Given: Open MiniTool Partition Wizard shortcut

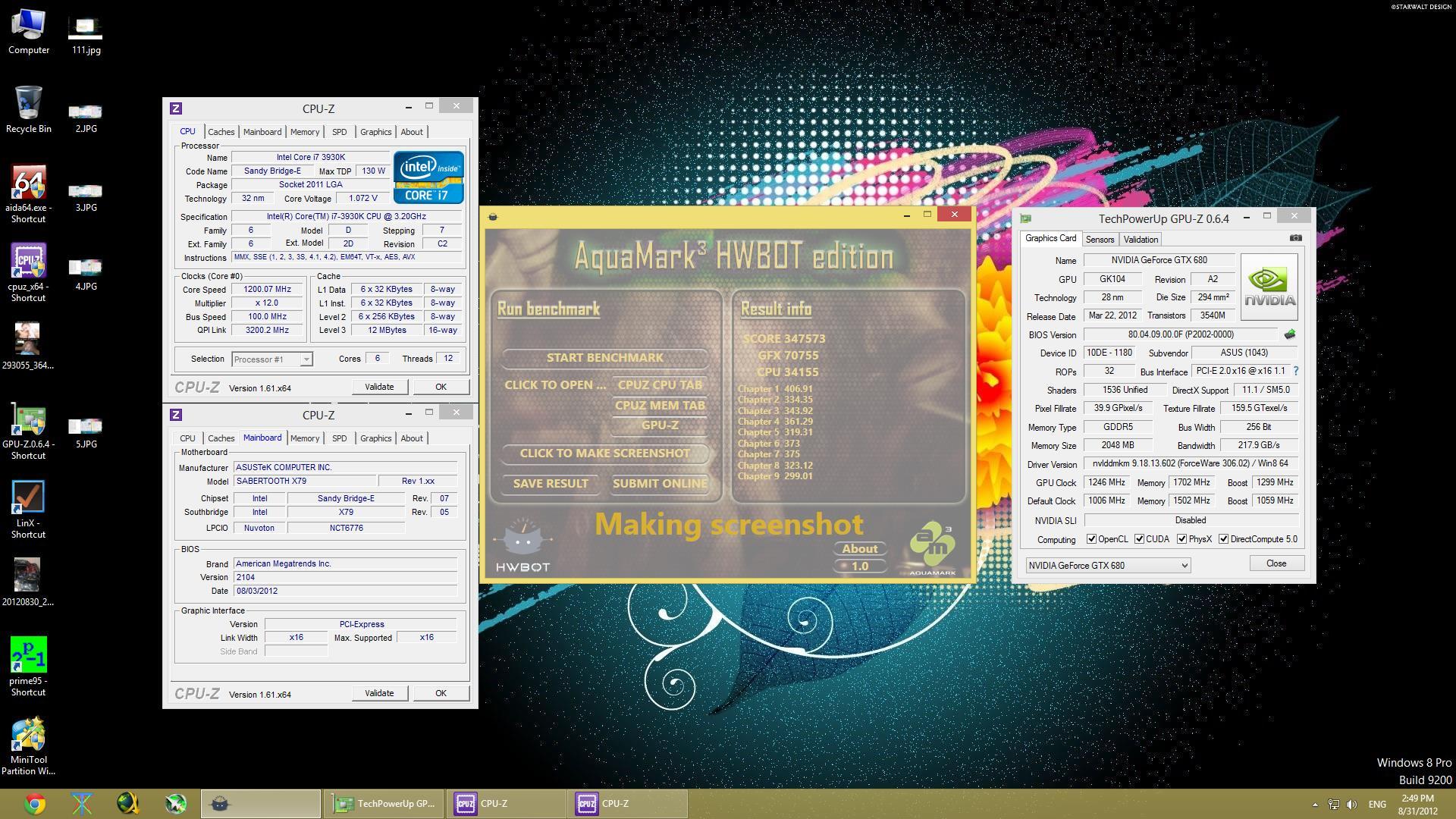Looking at the screenshot, I should (x=29, y=746).
